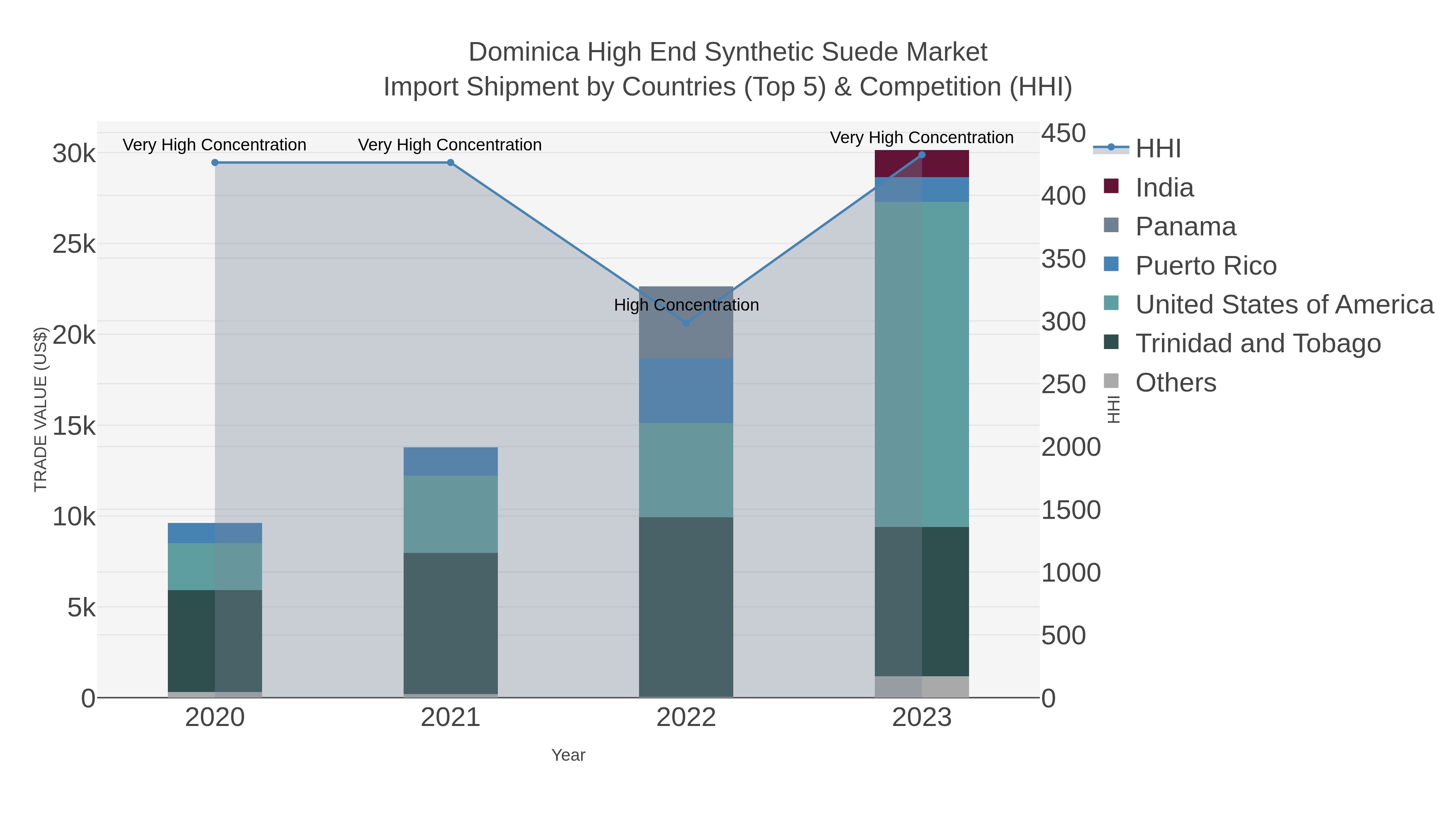This screenshot has height=819, width=1456.
Task: Click Panama slate legend swatch
Action: point(1111,225)
